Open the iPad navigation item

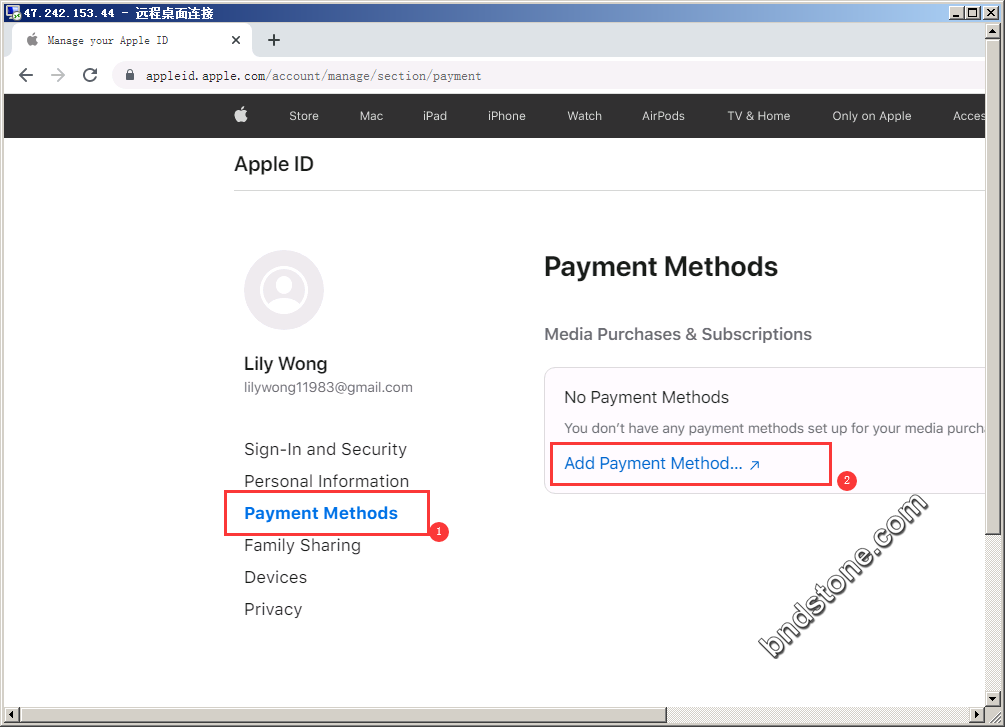point(435,116)
